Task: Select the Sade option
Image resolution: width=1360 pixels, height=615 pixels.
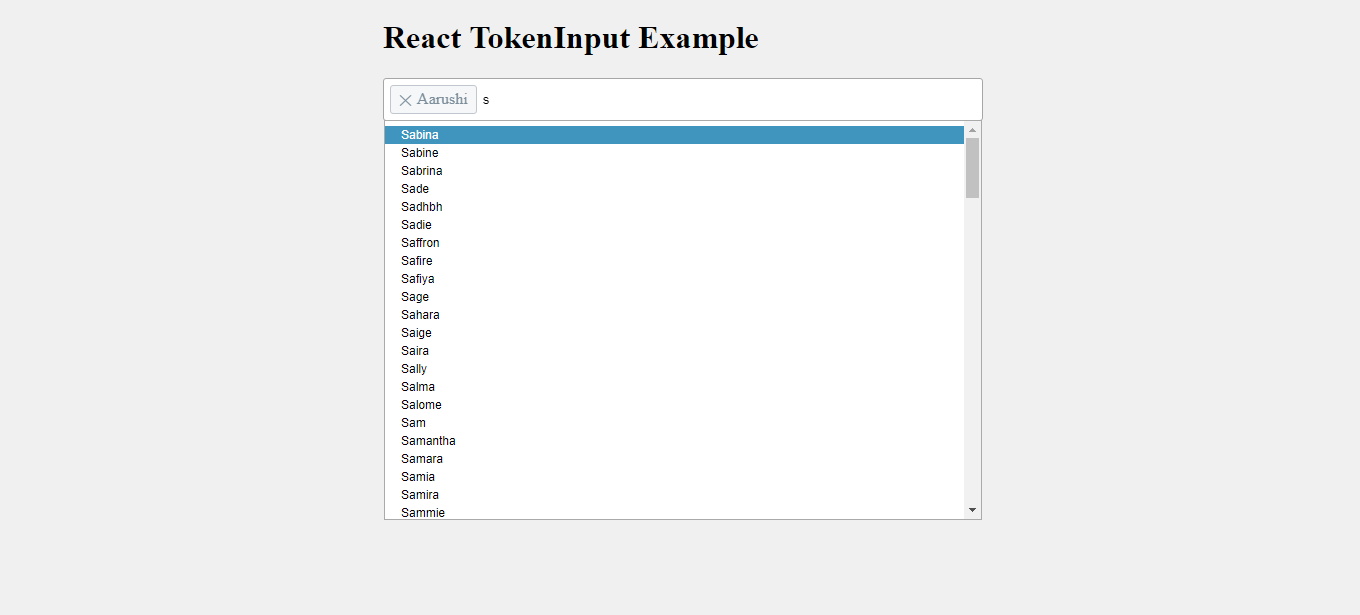Action: pos(674,189)
